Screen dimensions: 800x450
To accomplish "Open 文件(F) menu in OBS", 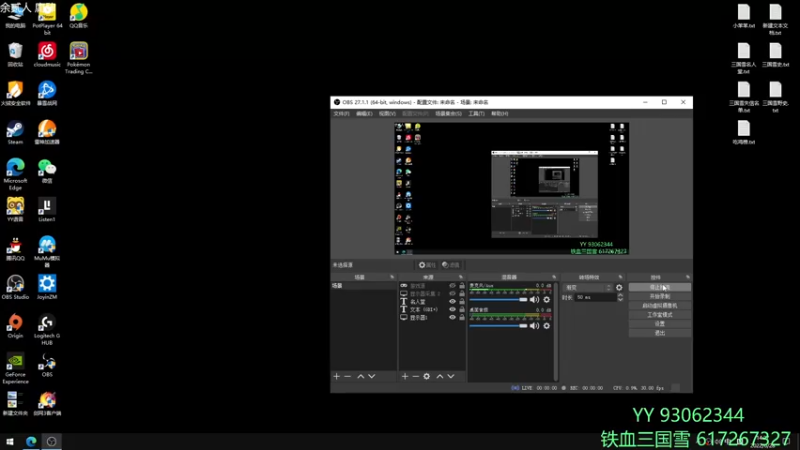I will click(341, 114).
